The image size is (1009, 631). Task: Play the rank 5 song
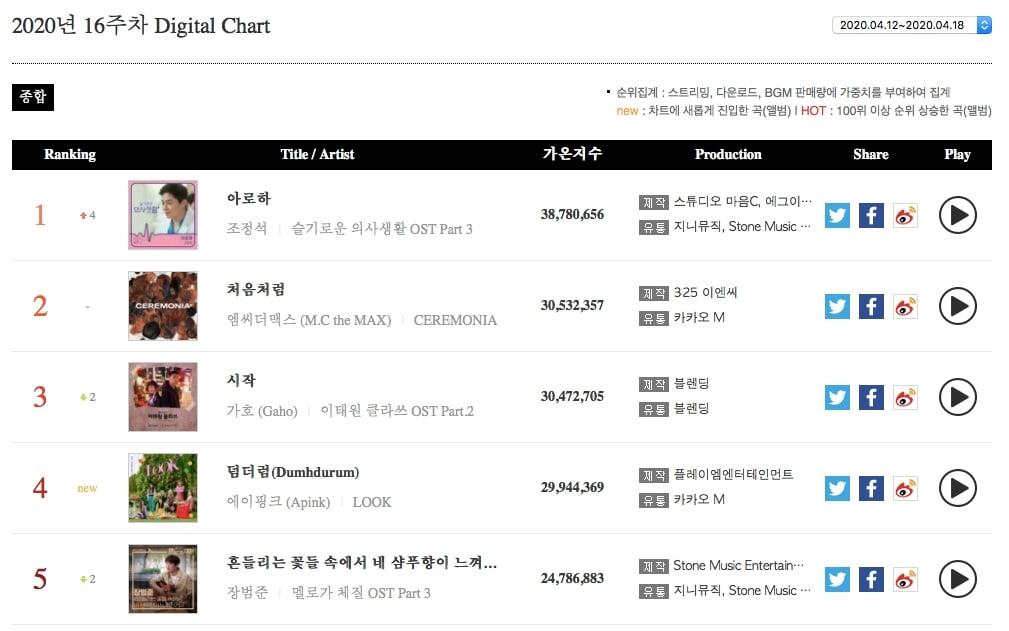(x=957, y=579)
